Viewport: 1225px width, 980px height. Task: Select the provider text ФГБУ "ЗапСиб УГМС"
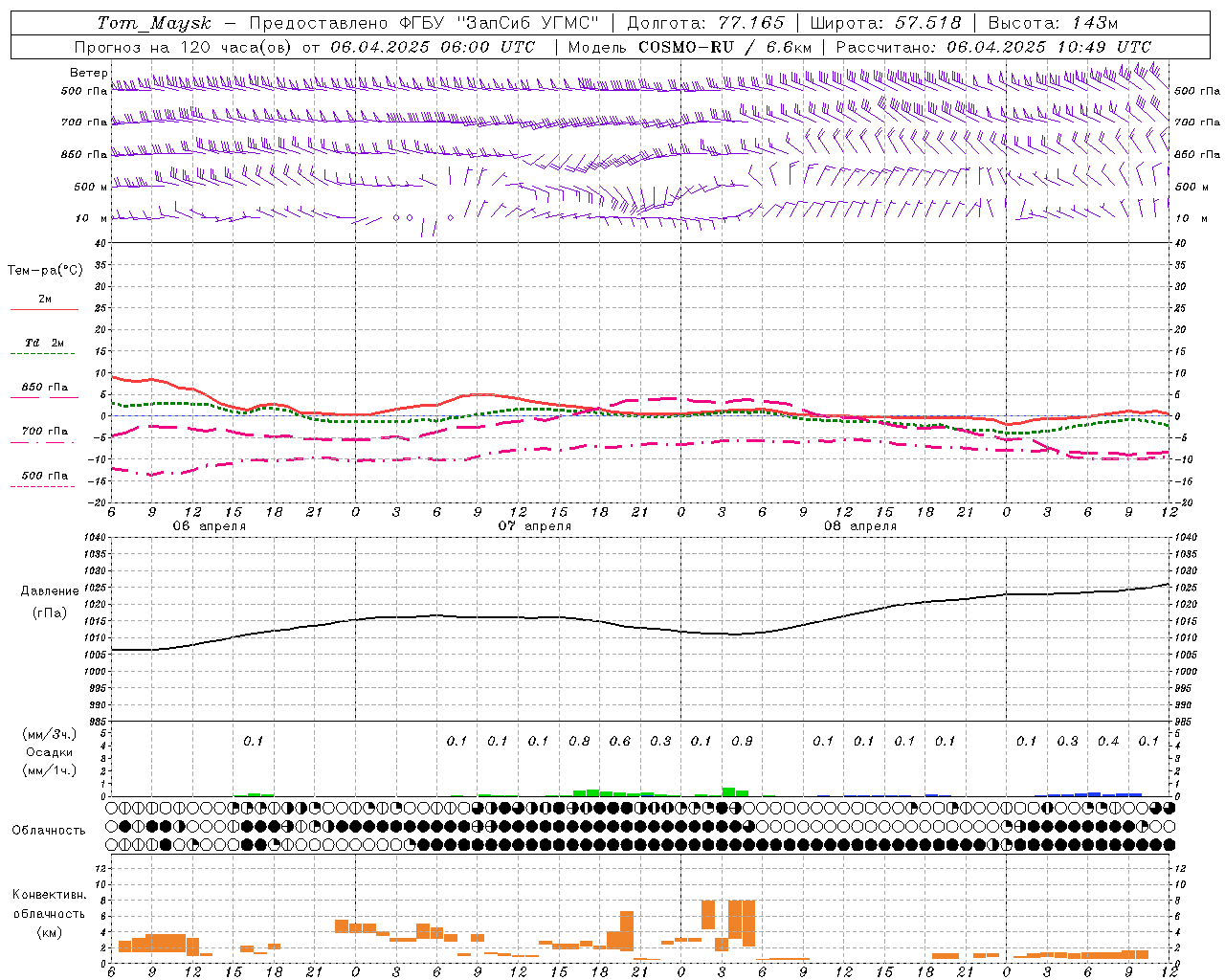498,23
